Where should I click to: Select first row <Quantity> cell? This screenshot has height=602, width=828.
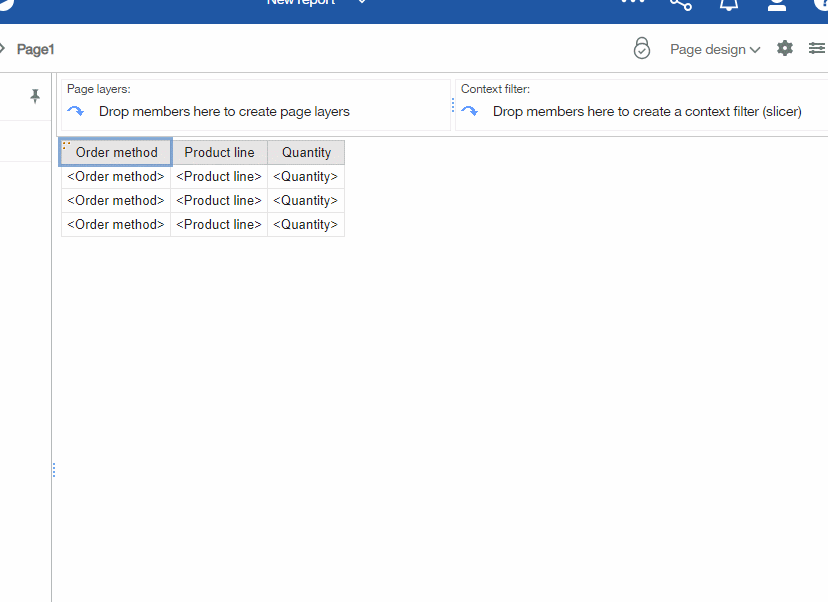click(306, 176)
